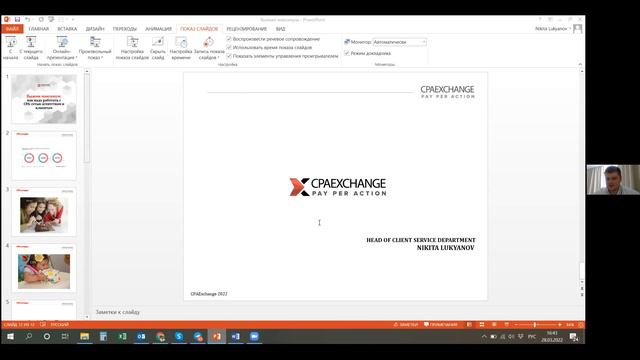The image size is (640, 360).
Task: Toggle Воспроизвести речевое сопровождение checkbox
Action: (x=229, y=39)
